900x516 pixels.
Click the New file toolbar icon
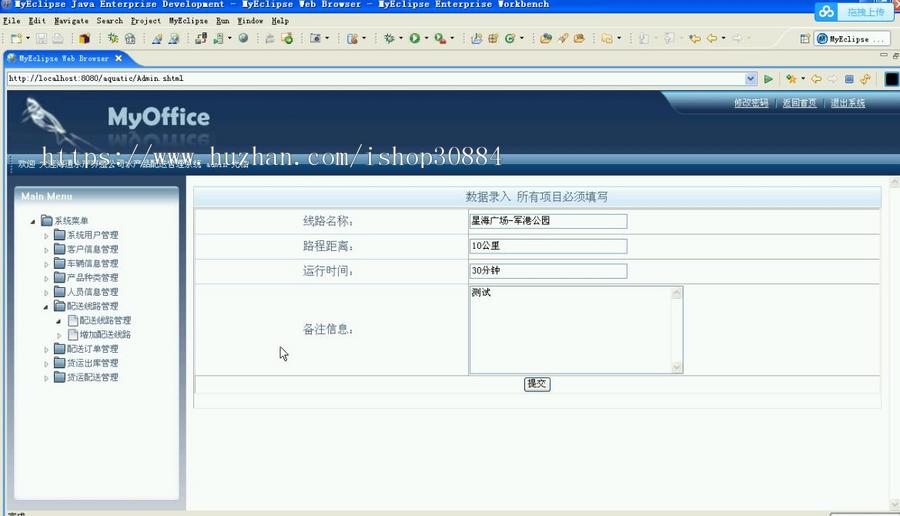coord(16,38)
